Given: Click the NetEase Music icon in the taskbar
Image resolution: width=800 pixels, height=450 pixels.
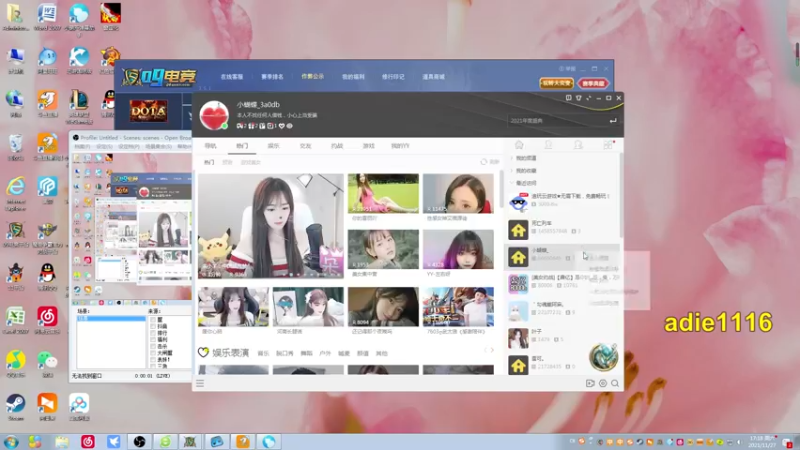Looking at the screenshot, I should pos(88,441).
